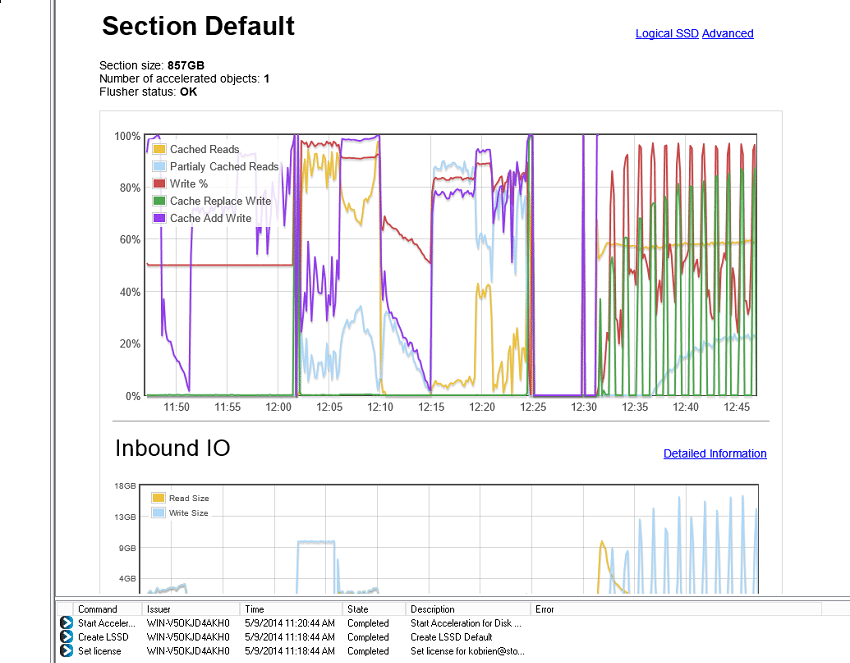
Task: Select the 'Start Acceler...' command cell
Action: click(x=107, y=623)
